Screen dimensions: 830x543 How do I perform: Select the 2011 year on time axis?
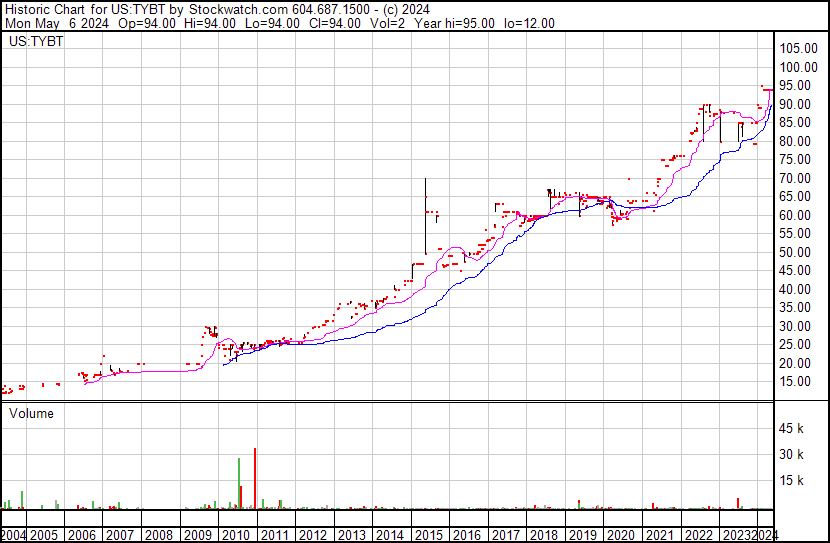coord(274,535)
